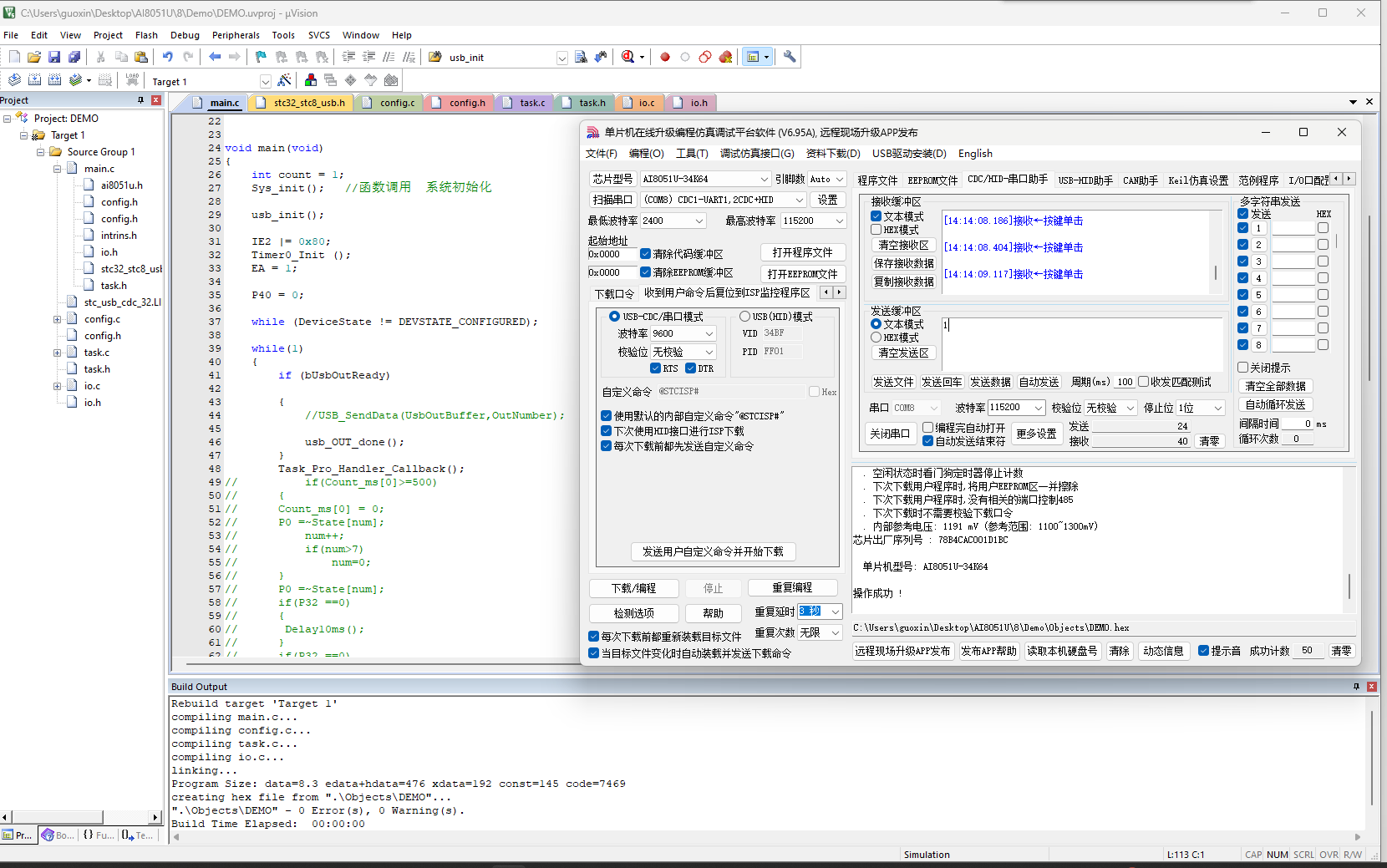
Task: Click 打开程序文件 button
Action: (x=802, y=252)
